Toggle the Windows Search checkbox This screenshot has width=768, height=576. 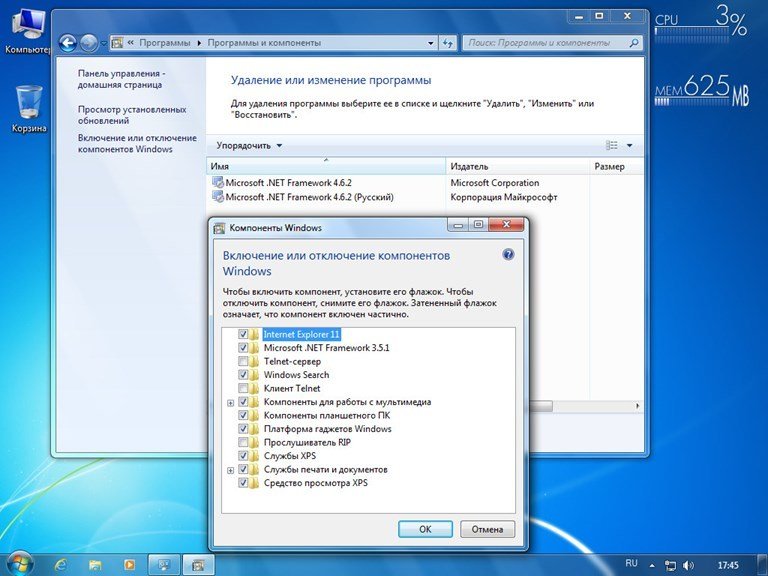coord(243,375)
